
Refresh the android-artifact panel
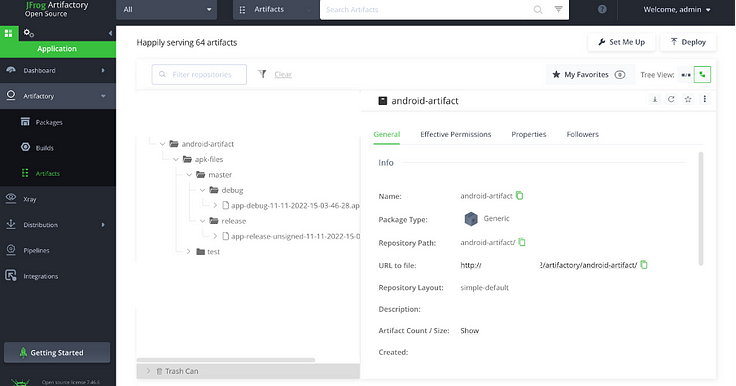(671, 99)
